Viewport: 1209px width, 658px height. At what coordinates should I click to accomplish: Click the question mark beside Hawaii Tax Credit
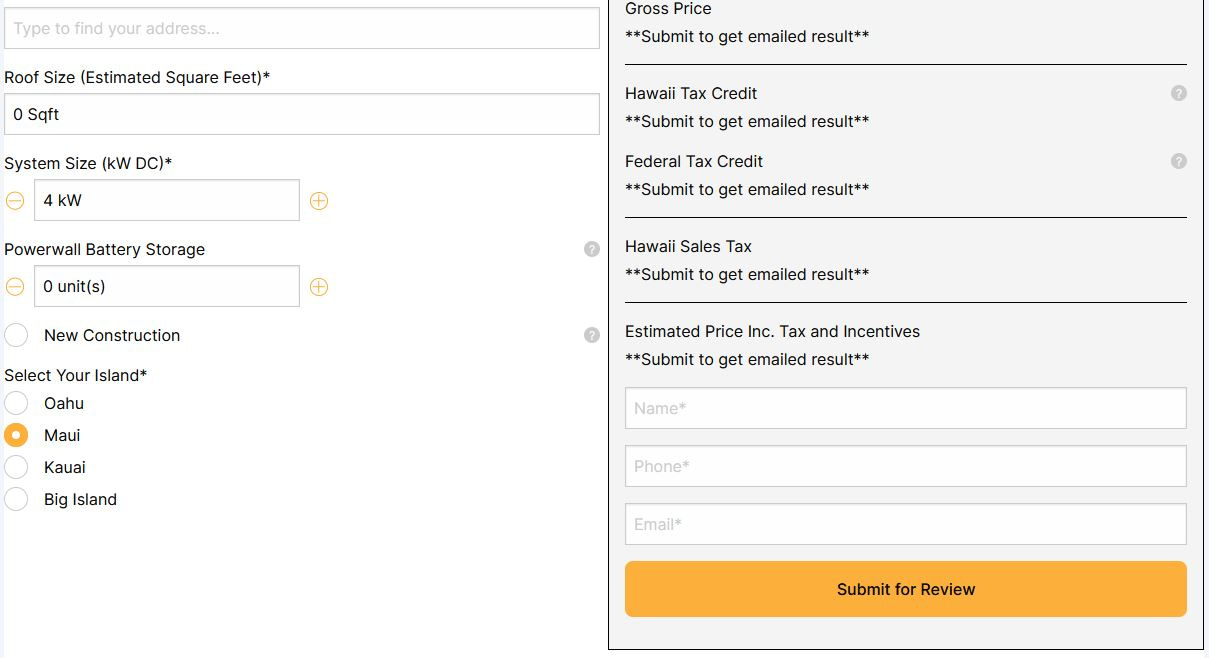1178,93
